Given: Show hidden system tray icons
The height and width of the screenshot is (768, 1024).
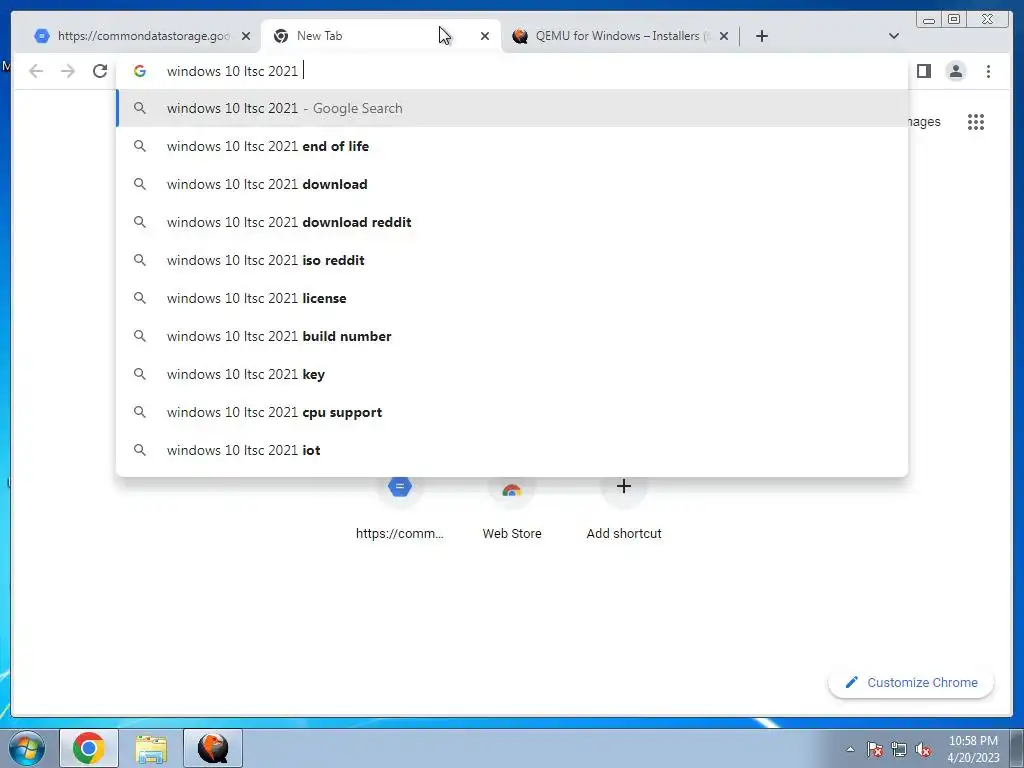Looking at the screenshot, I should click(x=850, y=749).
